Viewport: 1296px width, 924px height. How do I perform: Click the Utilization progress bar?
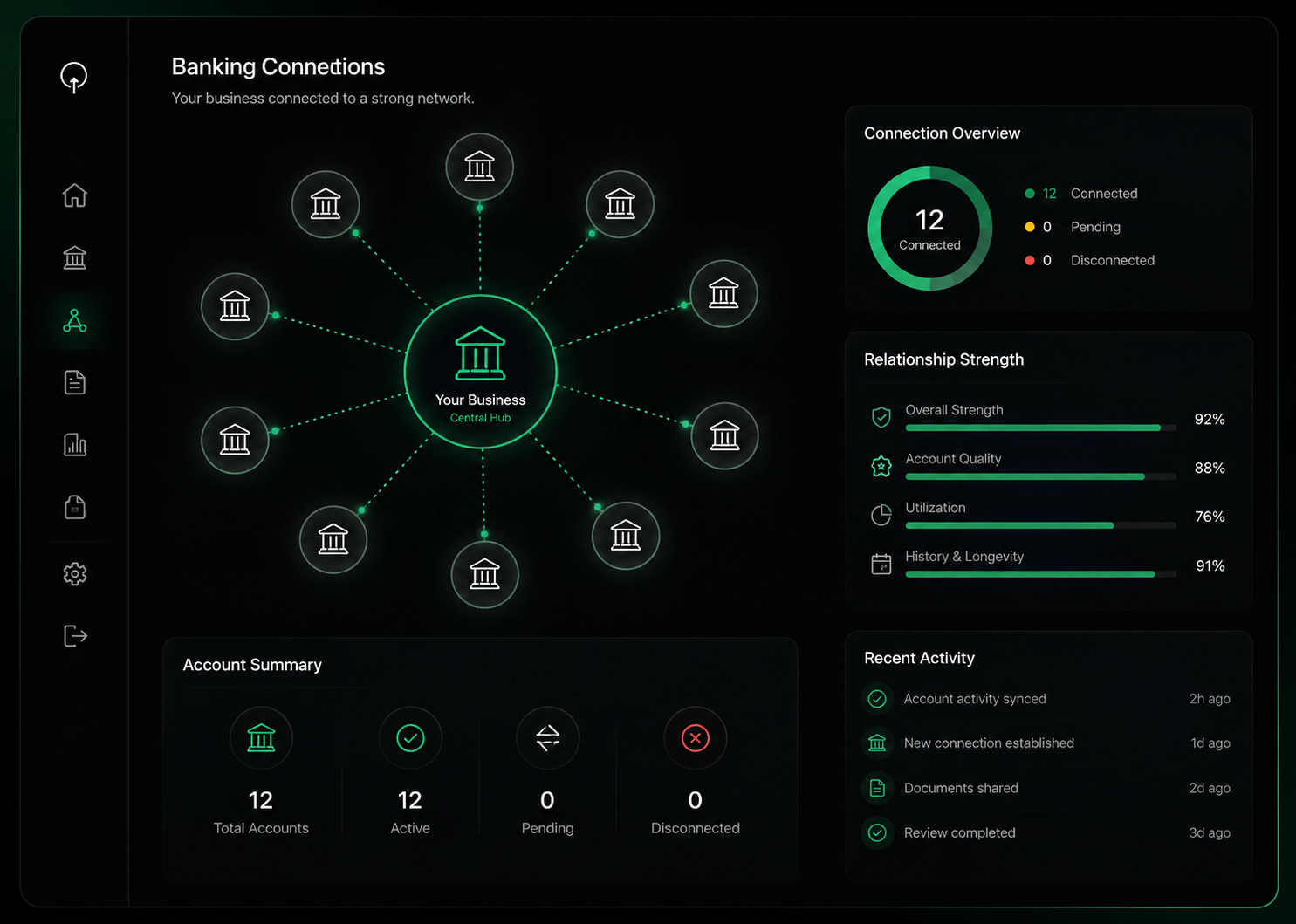pyautogui.click(x=1041, y=525)
